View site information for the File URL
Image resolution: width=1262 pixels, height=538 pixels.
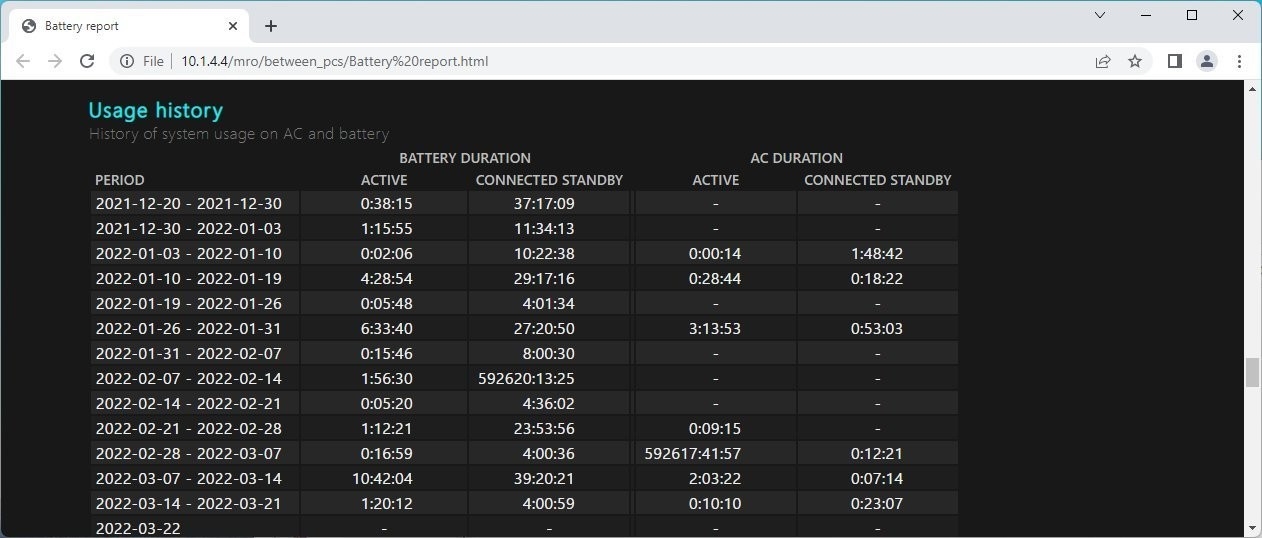click(x=127, y=61)
